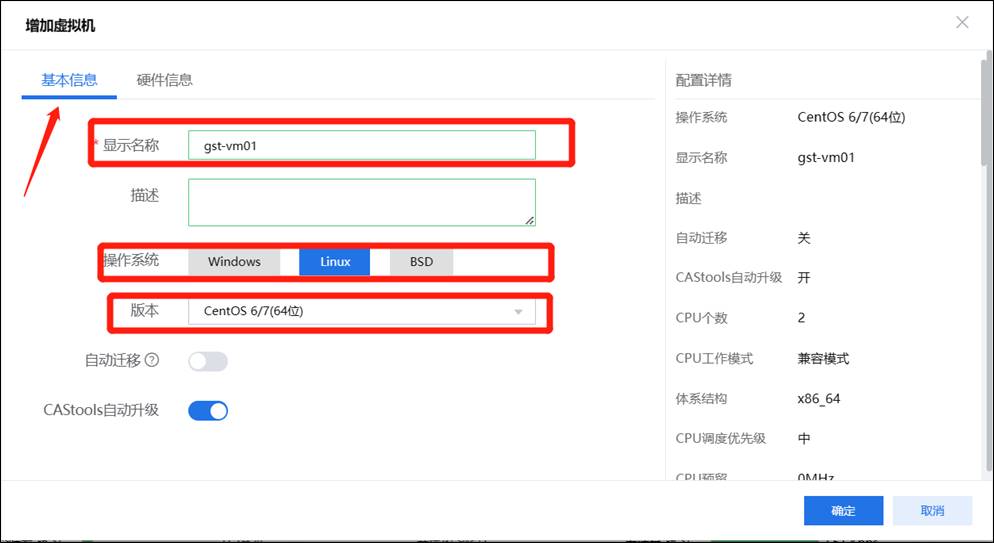Image resolution: width=994 pixels, height=543 pixels.
Task: Click the help icon beside 自动迁移
Action: click(x=152, y=360)
